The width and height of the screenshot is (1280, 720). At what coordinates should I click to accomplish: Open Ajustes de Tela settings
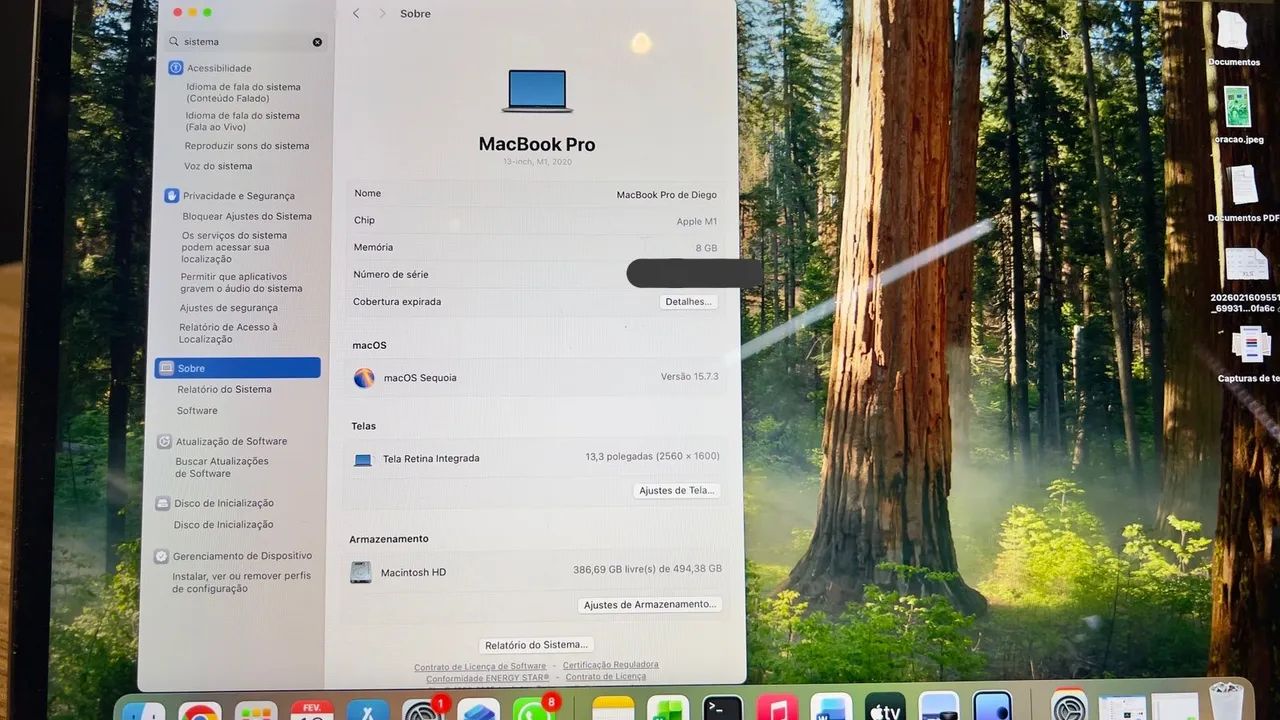tap(676, 490)
